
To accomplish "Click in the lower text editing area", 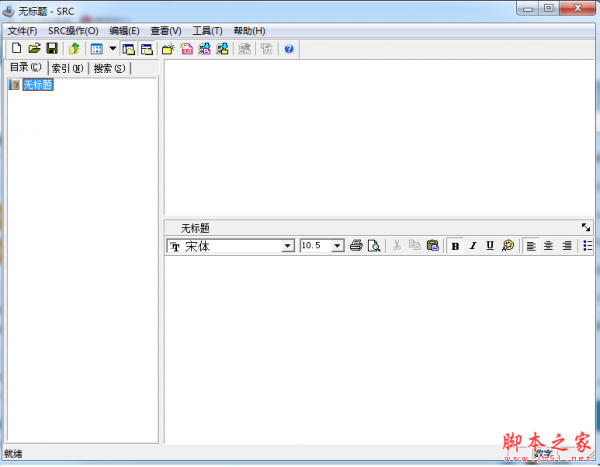I will click(x=379, y=350).
